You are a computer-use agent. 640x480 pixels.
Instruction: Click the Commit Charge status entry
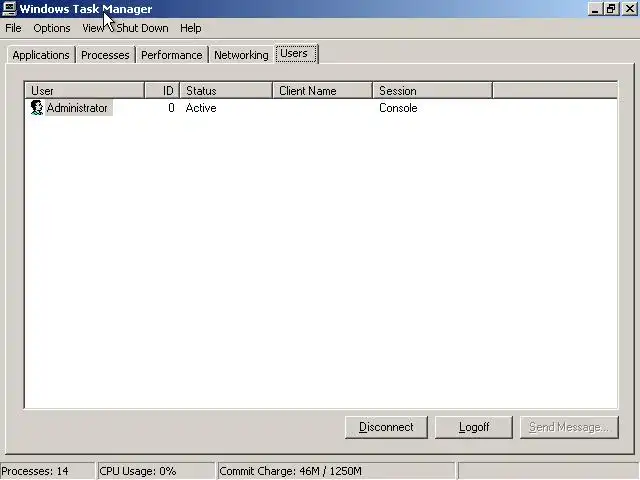tap(336, 471)
